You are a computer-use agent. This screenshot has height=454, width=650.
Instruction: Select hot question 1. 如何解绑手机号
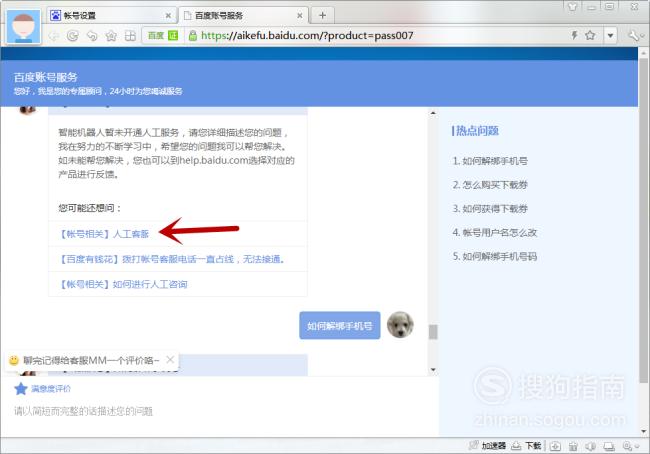point(490,161)
